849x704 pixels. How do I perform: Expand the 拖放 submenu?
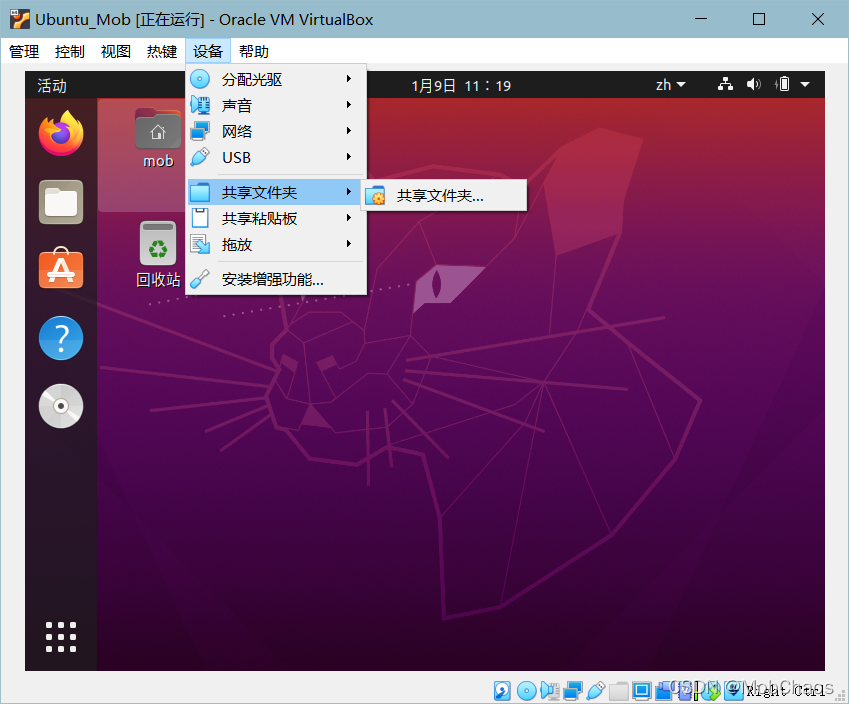click(x=276, y=244)
